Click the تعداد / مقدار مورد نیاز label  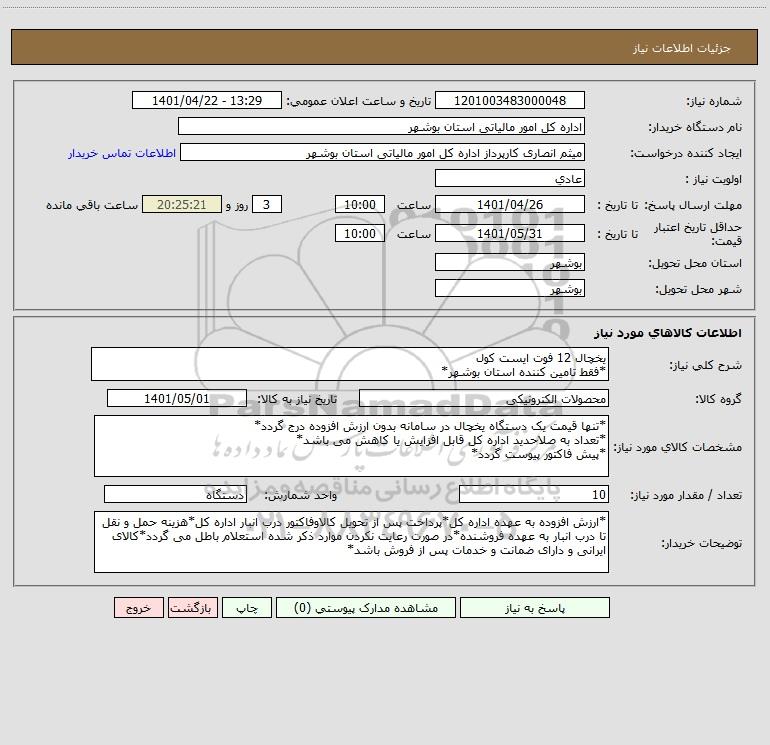coord(686,496)
